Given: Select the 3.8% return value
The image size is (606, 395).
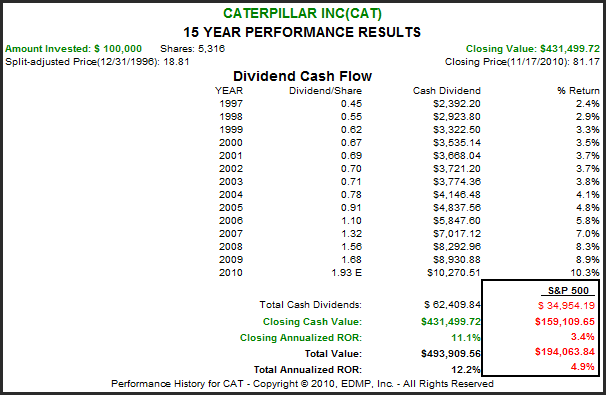Looking at the screenshot, I should pyautogui.click(x=587, y=182).
